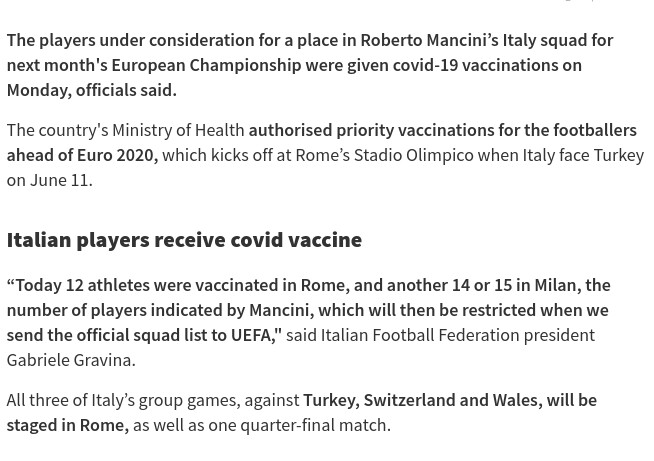Click the name "Roberto Mancini's" in lead paragraph

[429, 40]
